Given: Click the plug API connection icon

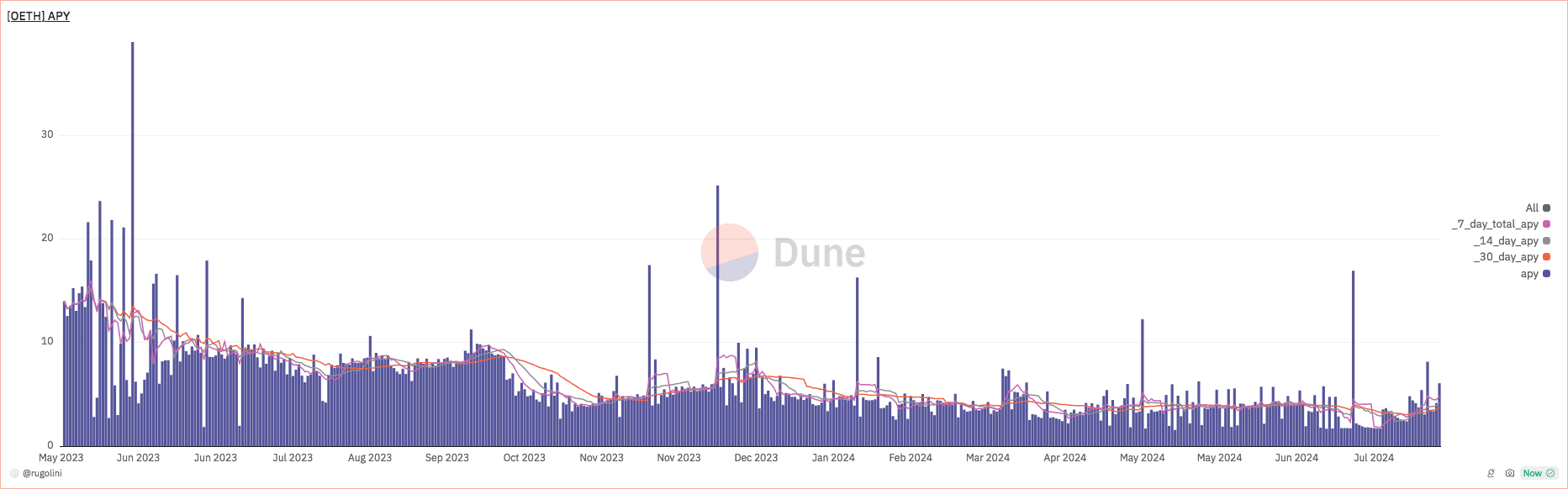Looking at the screenshot, I should [x=1491, y=473].
